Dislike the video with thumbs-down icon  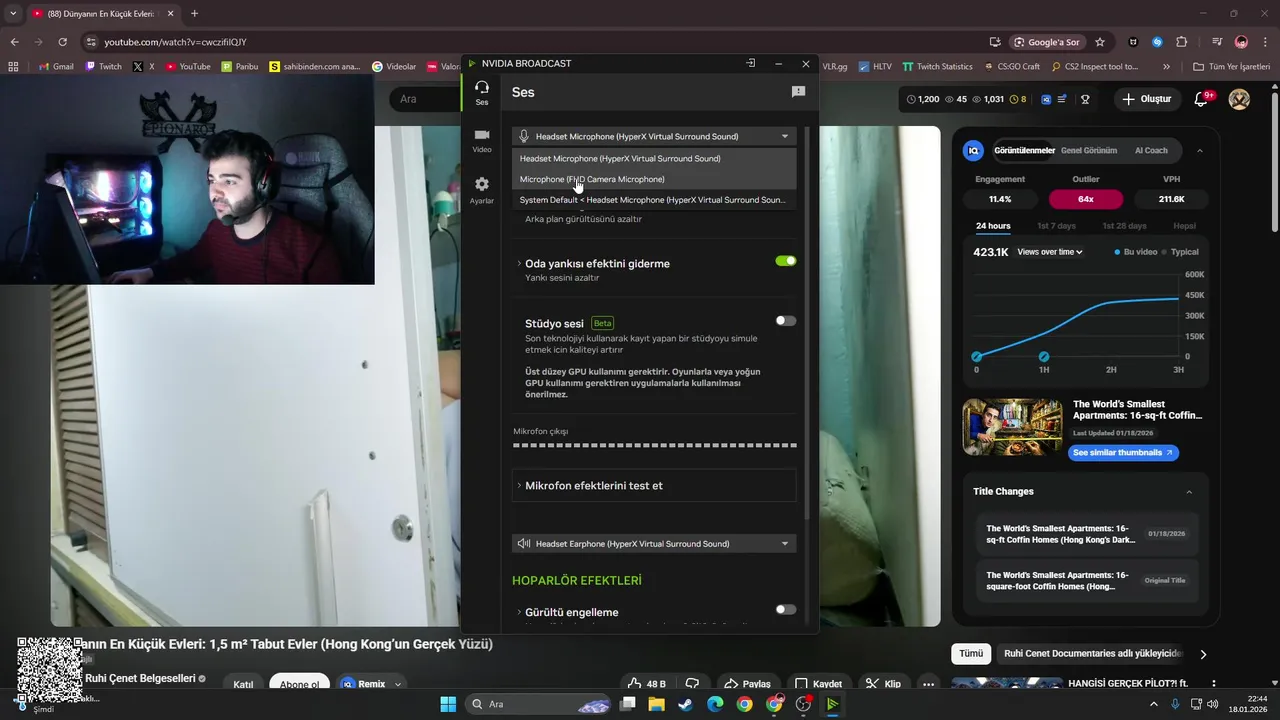pos(692,684)
